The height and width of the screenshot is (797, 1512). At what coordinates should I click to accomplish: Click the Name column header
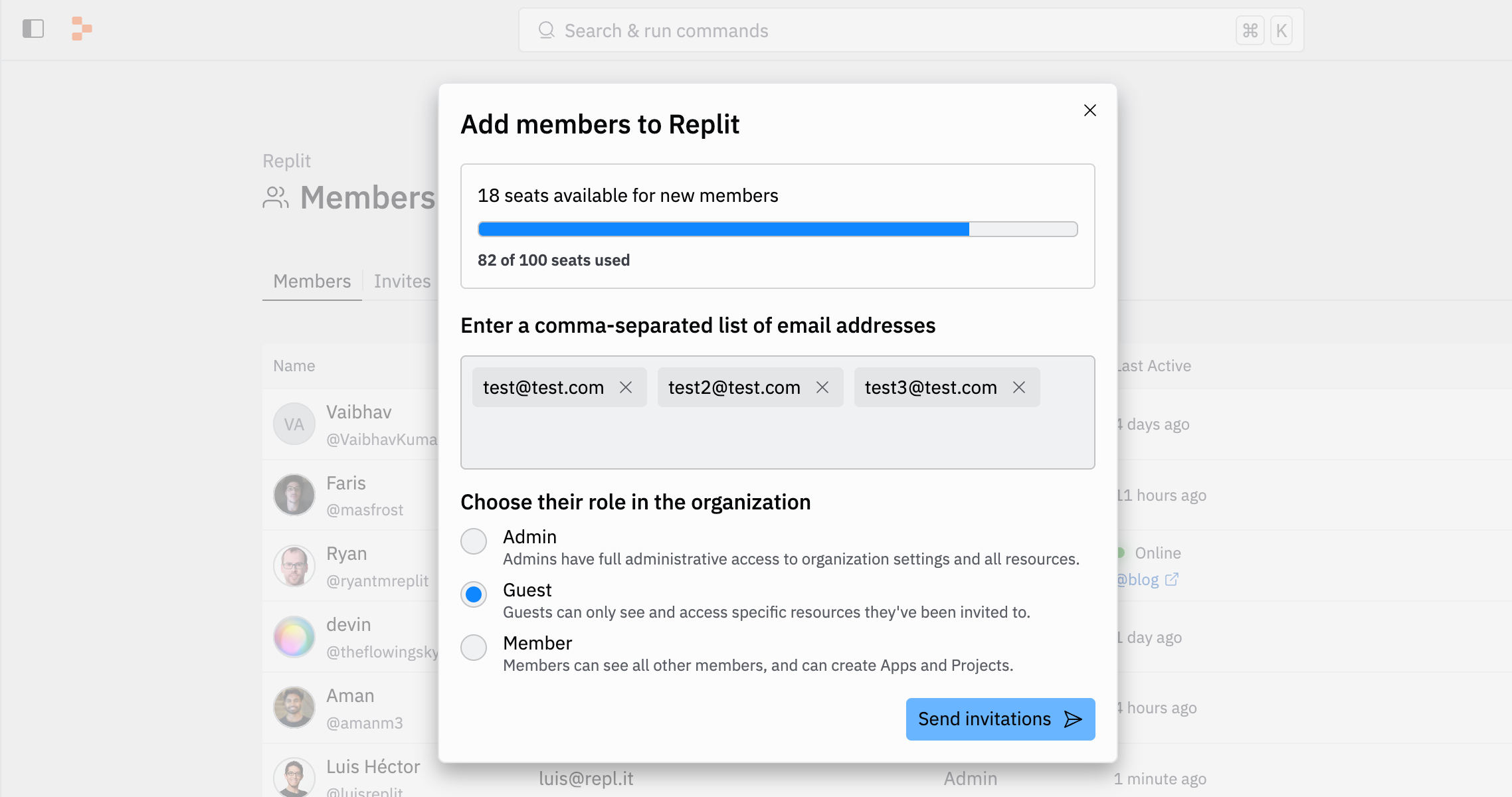click(294, 366)
